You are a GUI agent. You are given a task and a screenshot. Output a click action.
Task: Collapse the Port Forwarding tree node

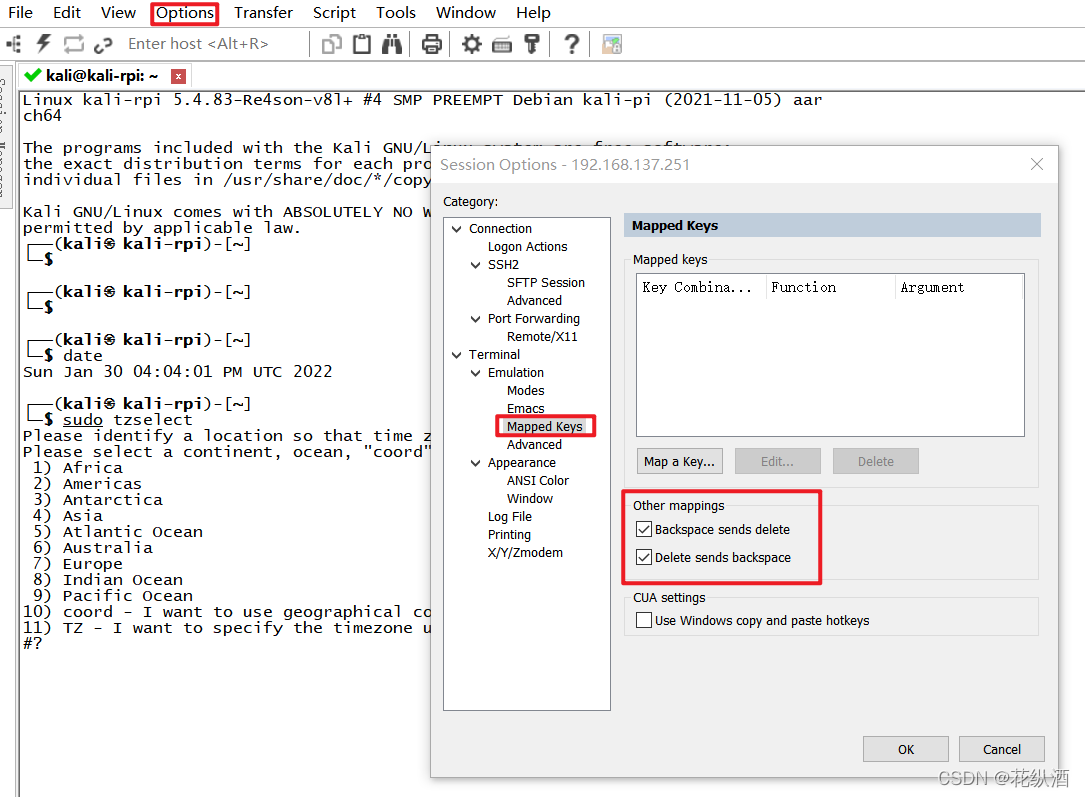(x=475, y=319)
